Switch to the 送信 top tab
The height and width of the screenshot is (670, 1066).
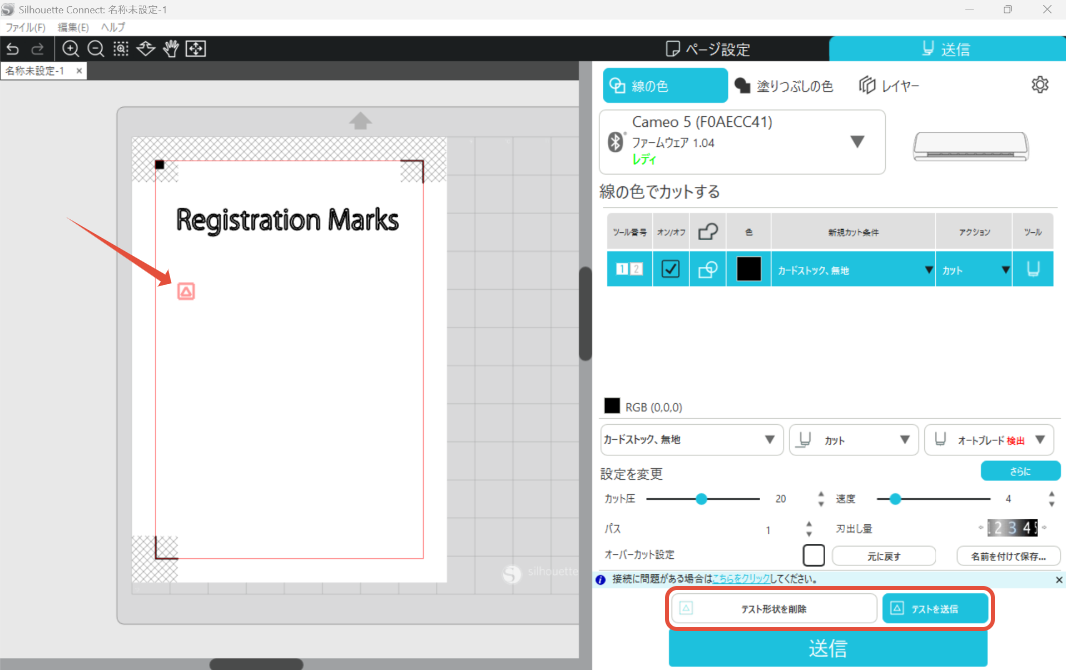[x=947, y=49]
